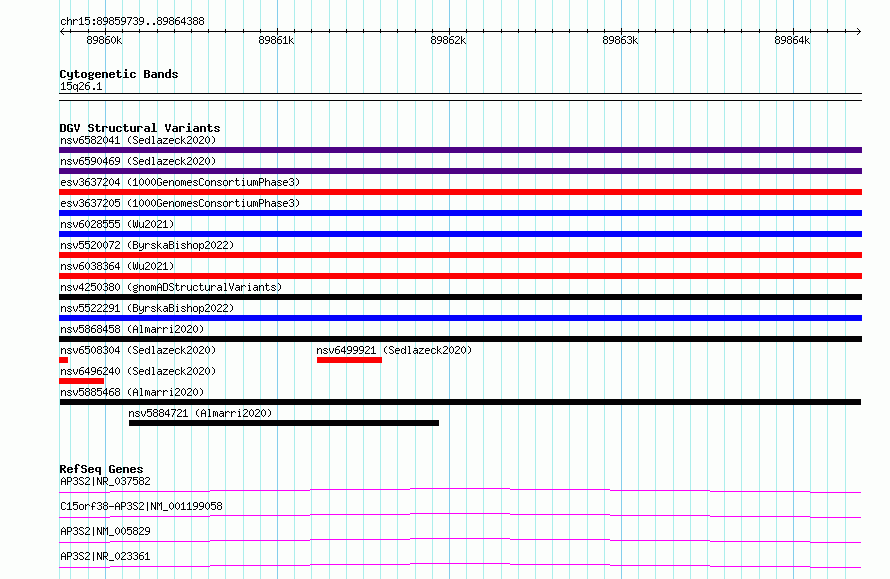Click the black bar under nsv4250380
This screenshot has width=890, height=579.
coord(460,297)
